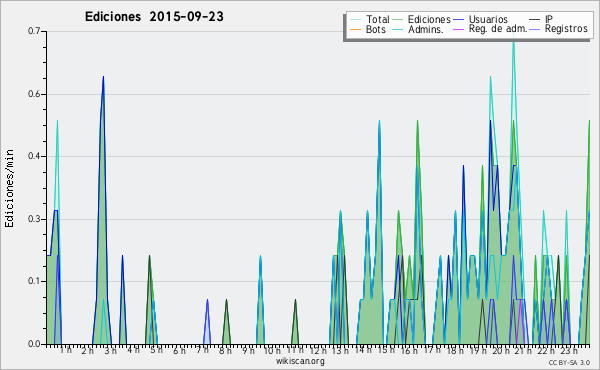Click the 20 h x-axis label
This screenshot has width=600, height=370.
click(501, 350)
